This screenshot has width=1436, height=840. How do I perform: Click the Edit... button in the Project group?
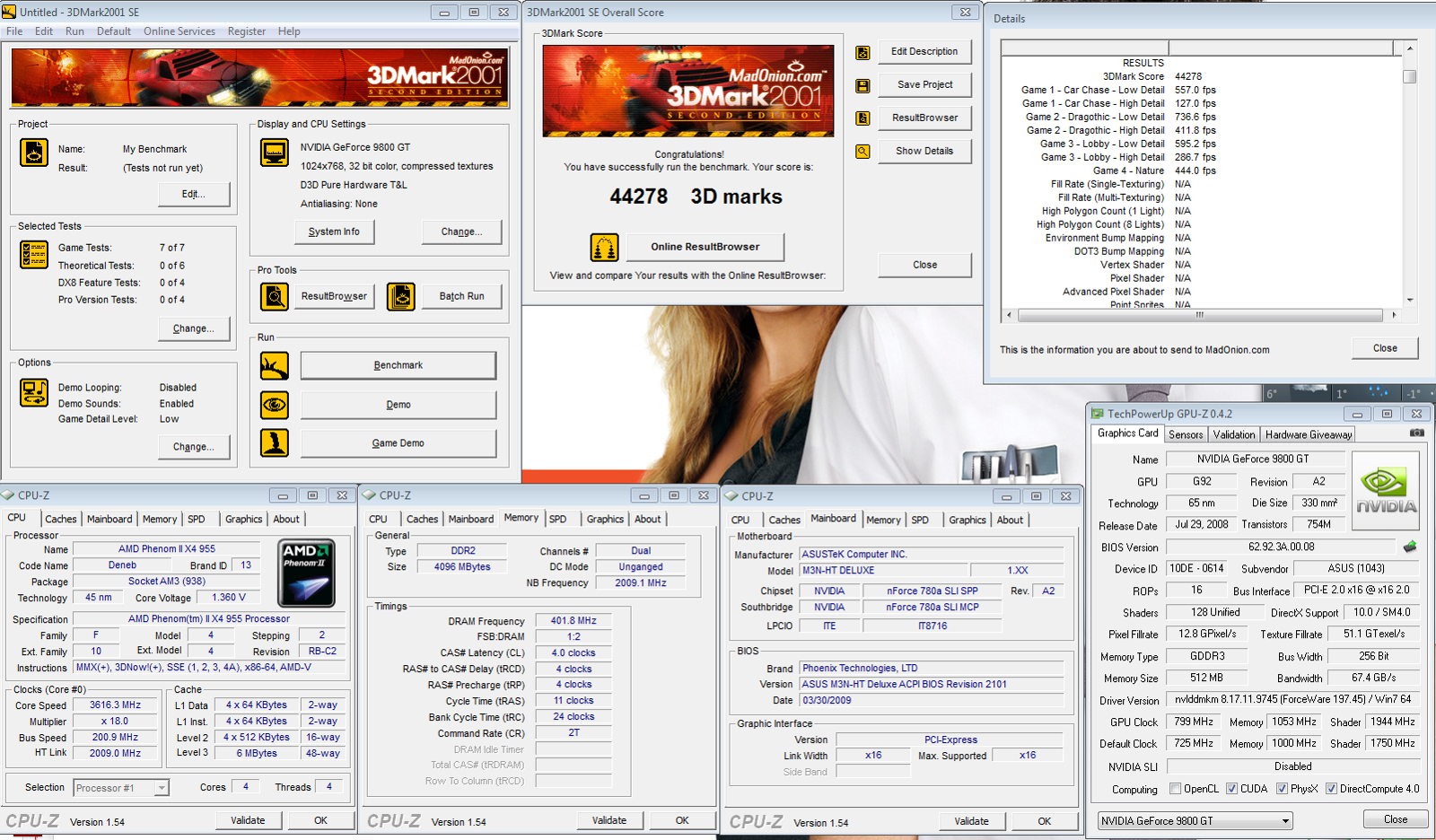click(x=194, y=194)
